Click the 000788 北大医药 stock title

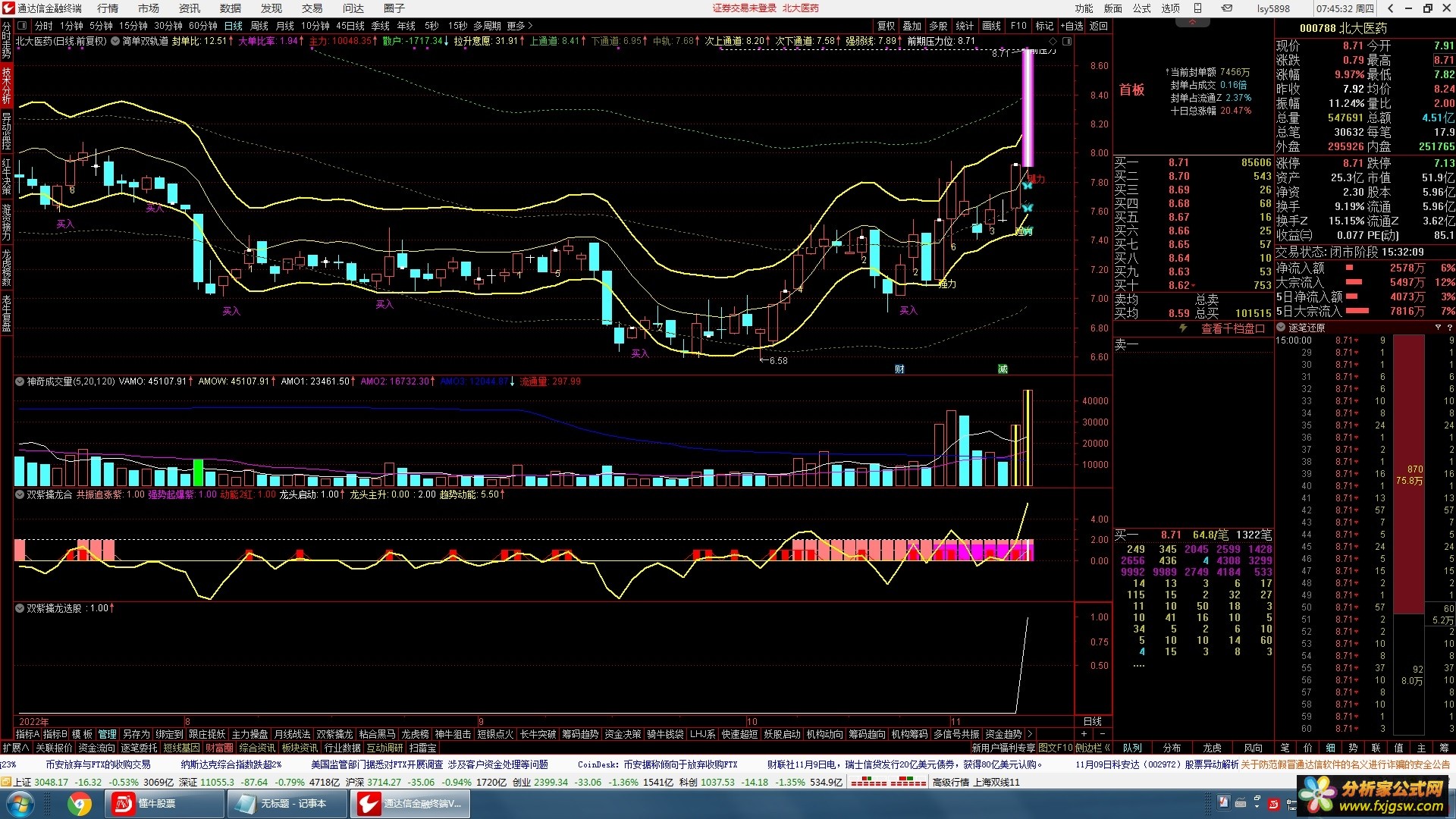[x=1343, y=28]
